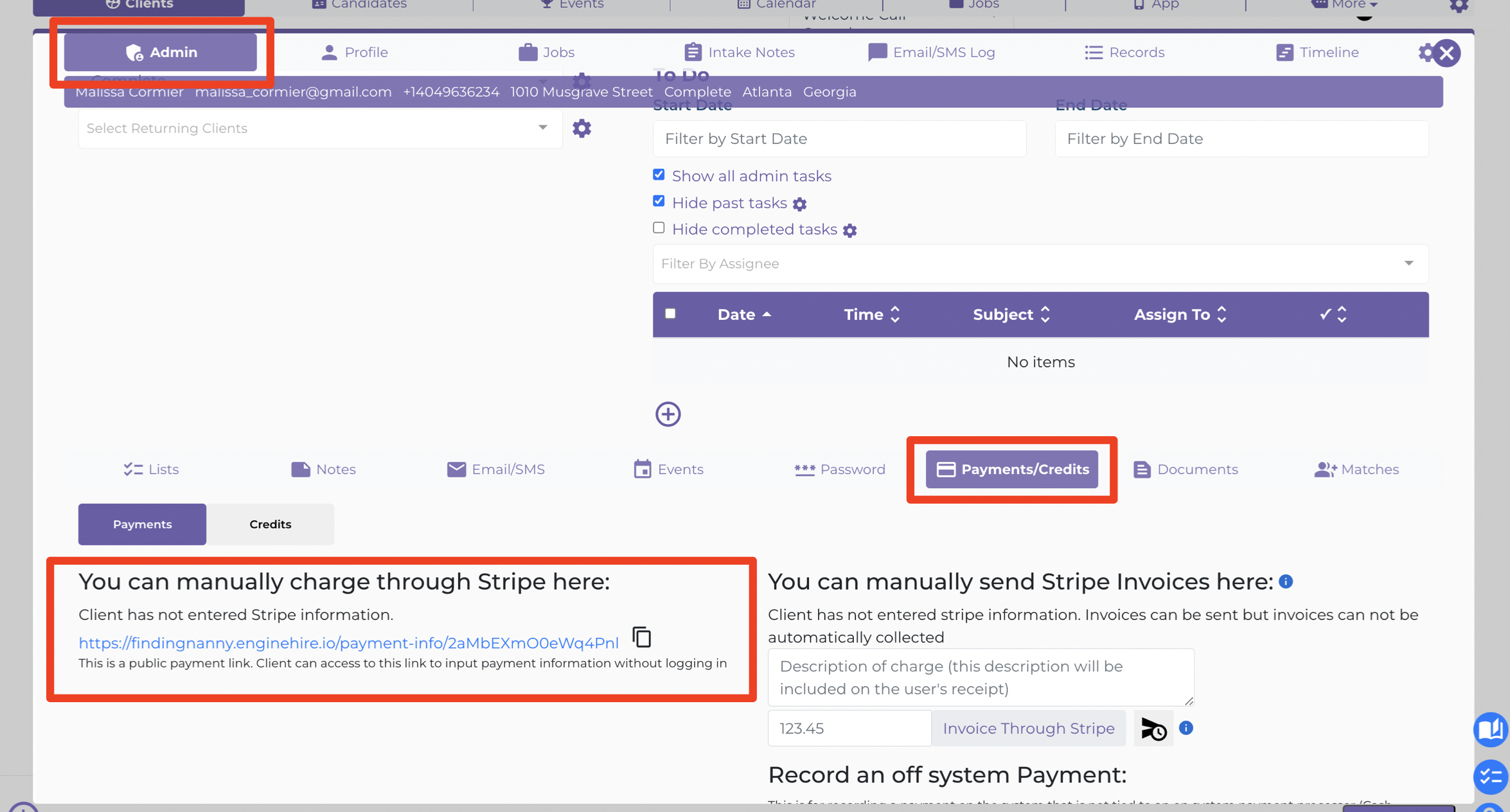Open the blue book help widget icon
This screenshot has width=1510, height=812.
pyautogui.click(x=1490, y=730)
